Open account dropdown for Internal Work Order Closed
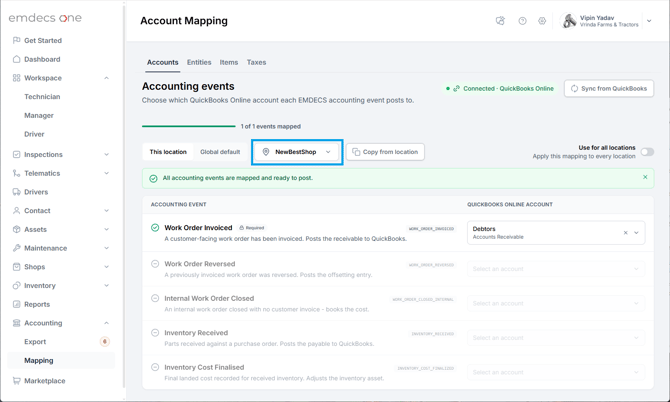The width and height of the screenshot is (670, 402). point(556,303)
